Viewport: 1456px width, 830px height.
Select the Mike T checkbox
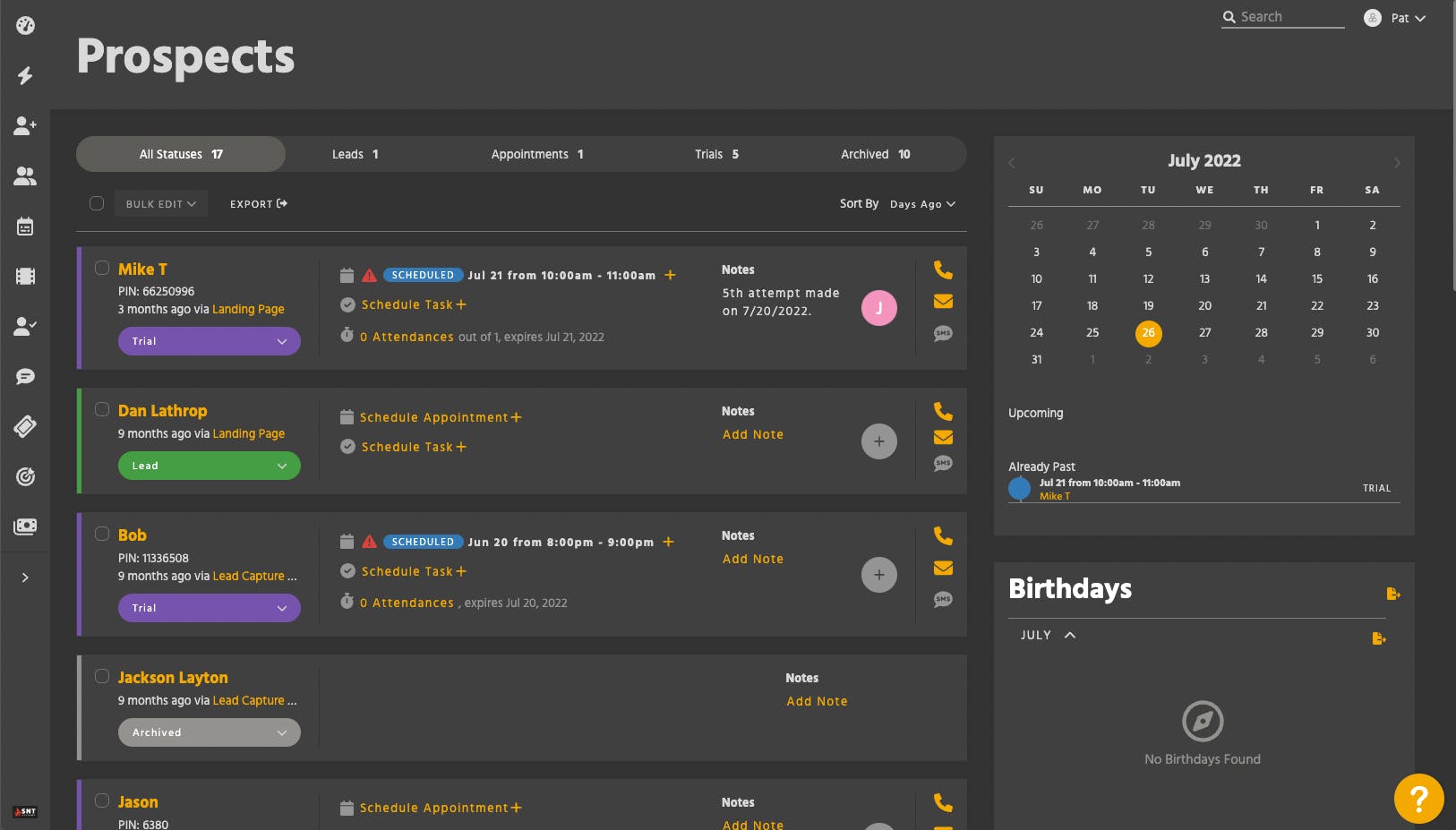click(x=102, y=268)
